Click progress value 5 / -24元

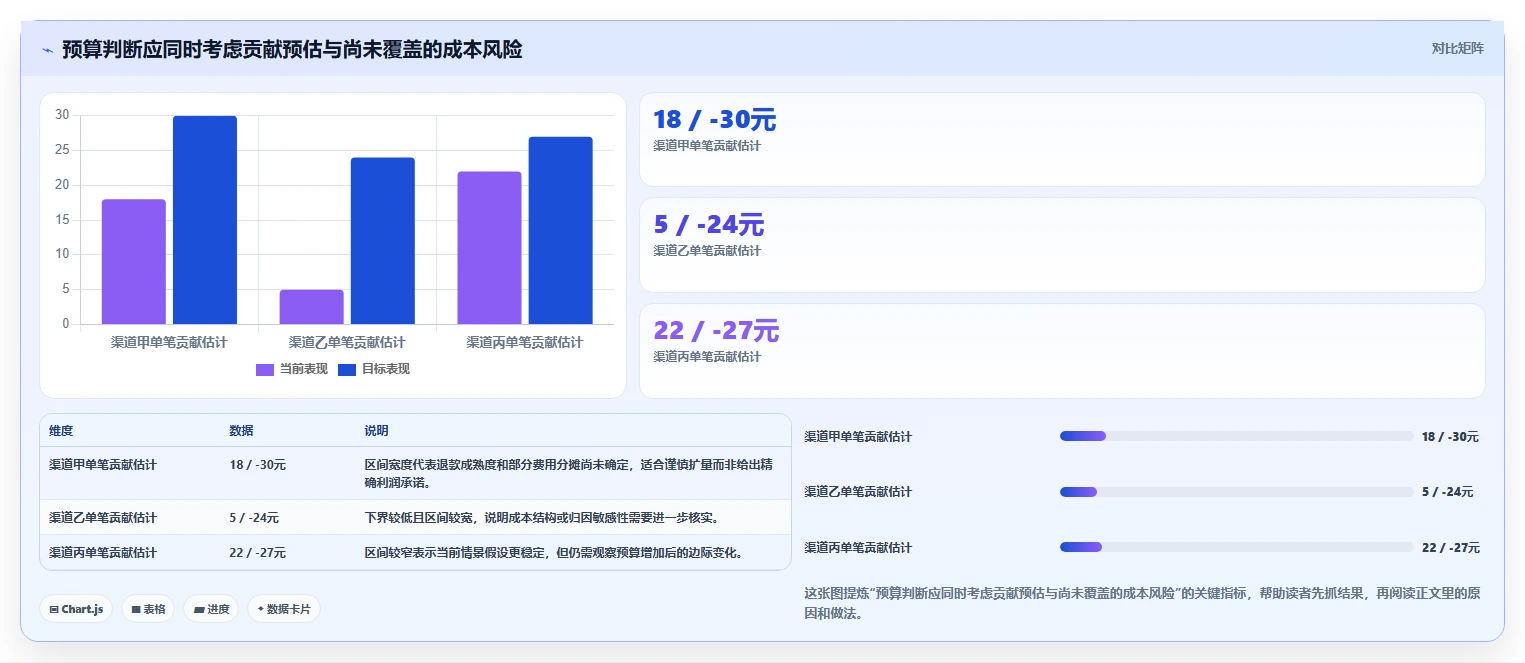tap(1447, 492)
